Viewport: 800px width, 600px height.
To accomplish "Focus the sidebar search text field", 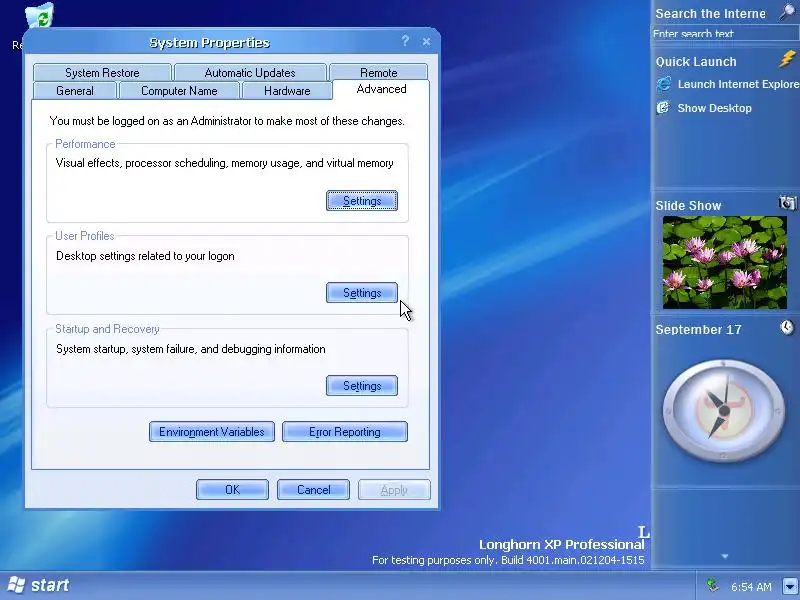I will (724, 34).
